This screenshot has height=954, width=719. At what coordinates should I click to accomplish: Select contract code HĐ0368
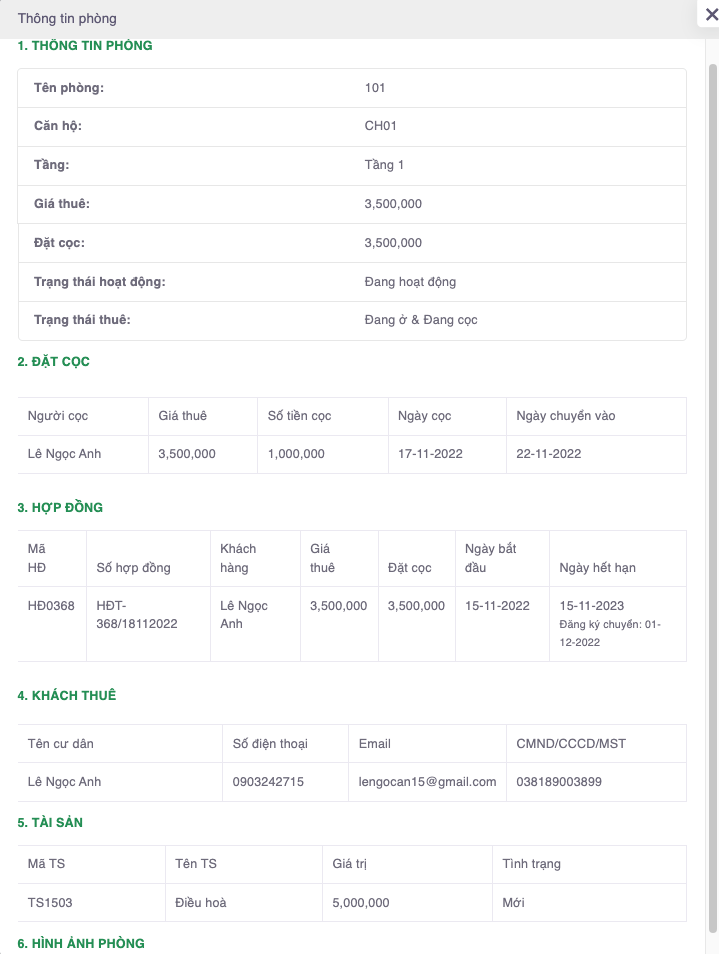coord(51,606)
